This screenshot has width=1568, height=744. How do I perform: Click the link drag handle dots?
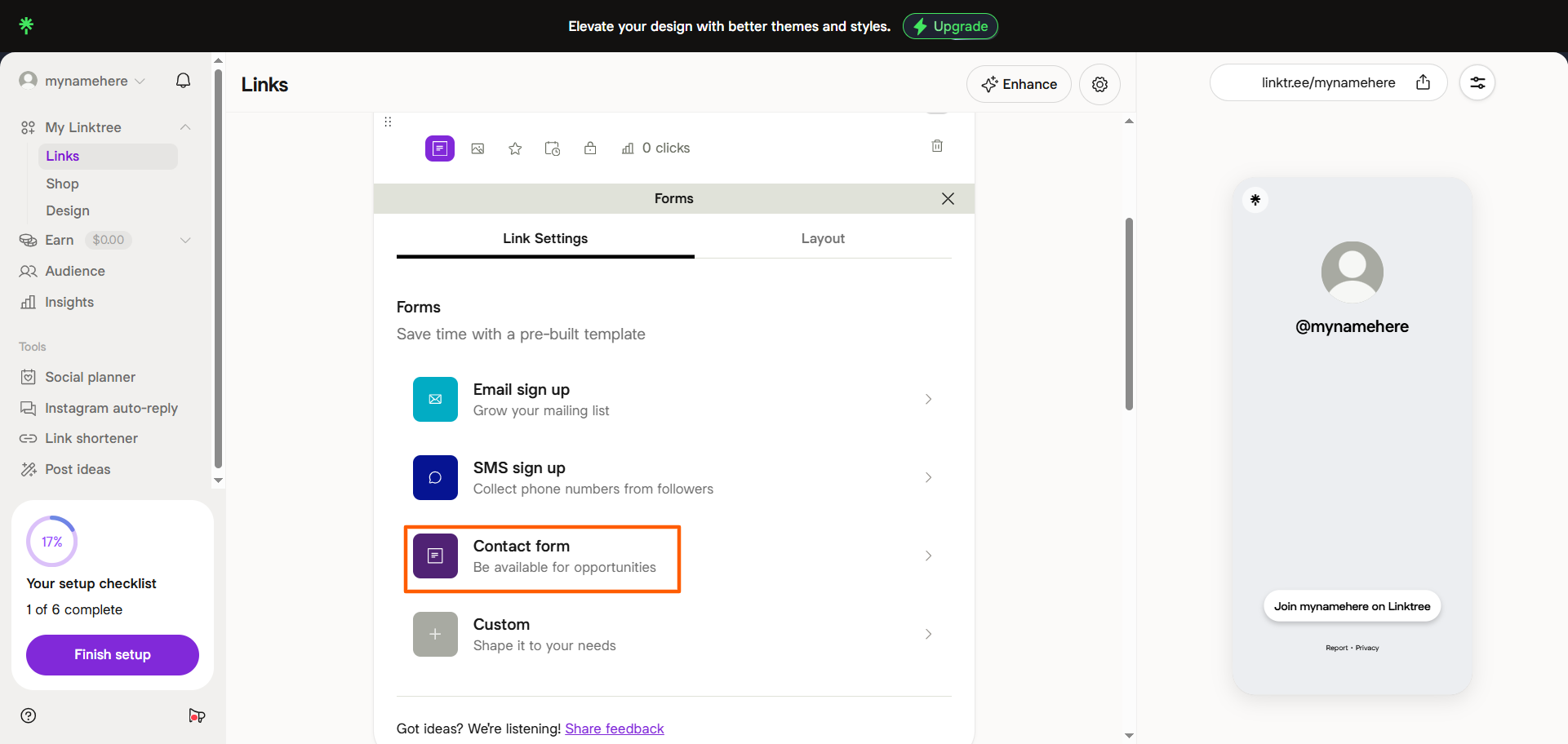[x=389, y=122]
